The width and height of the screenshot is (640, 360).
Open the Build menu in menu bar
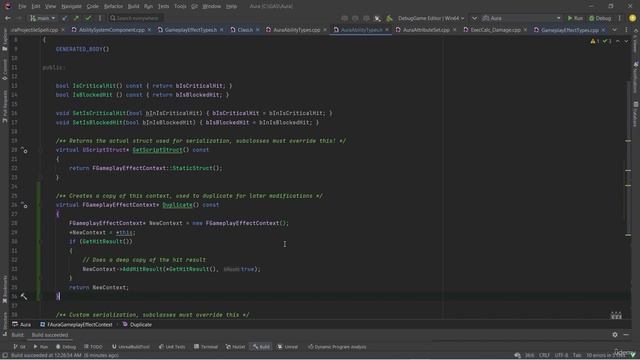coord(133,7)
